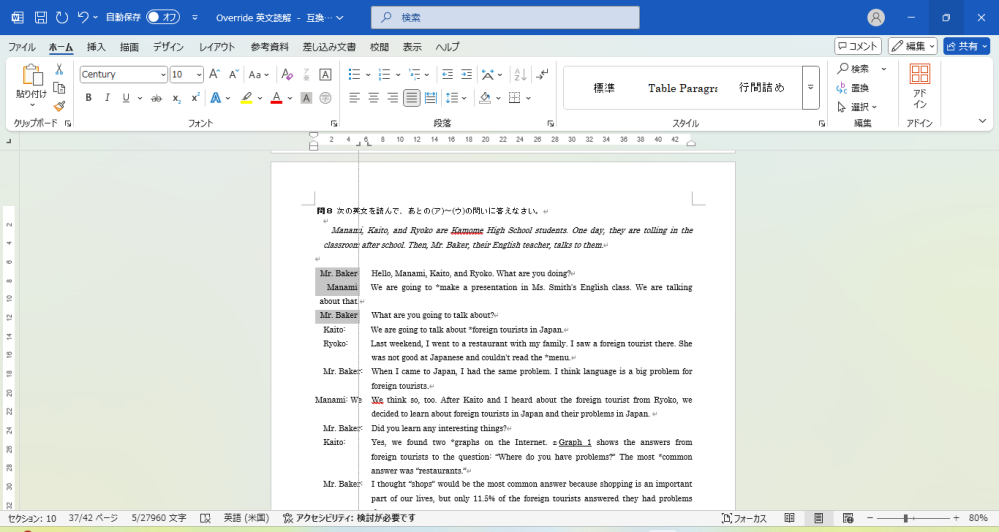Click the user account avatar icon

(x=876, y=18)
